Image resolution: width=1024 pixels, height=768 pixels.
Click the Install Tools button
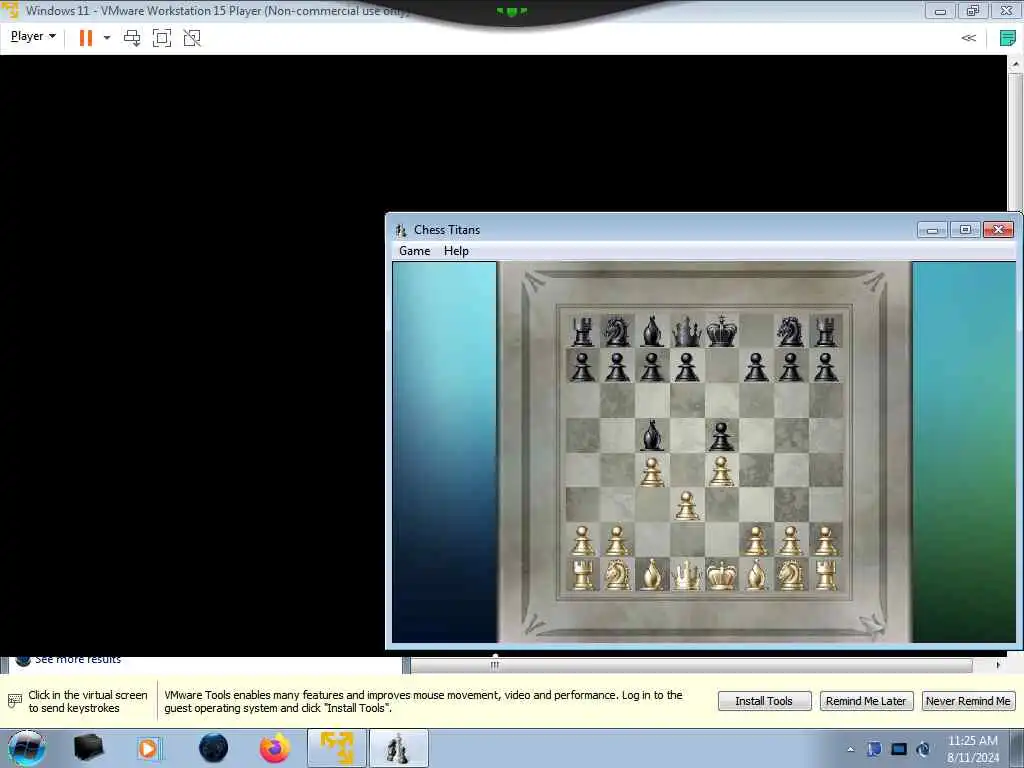coord(764,701)
